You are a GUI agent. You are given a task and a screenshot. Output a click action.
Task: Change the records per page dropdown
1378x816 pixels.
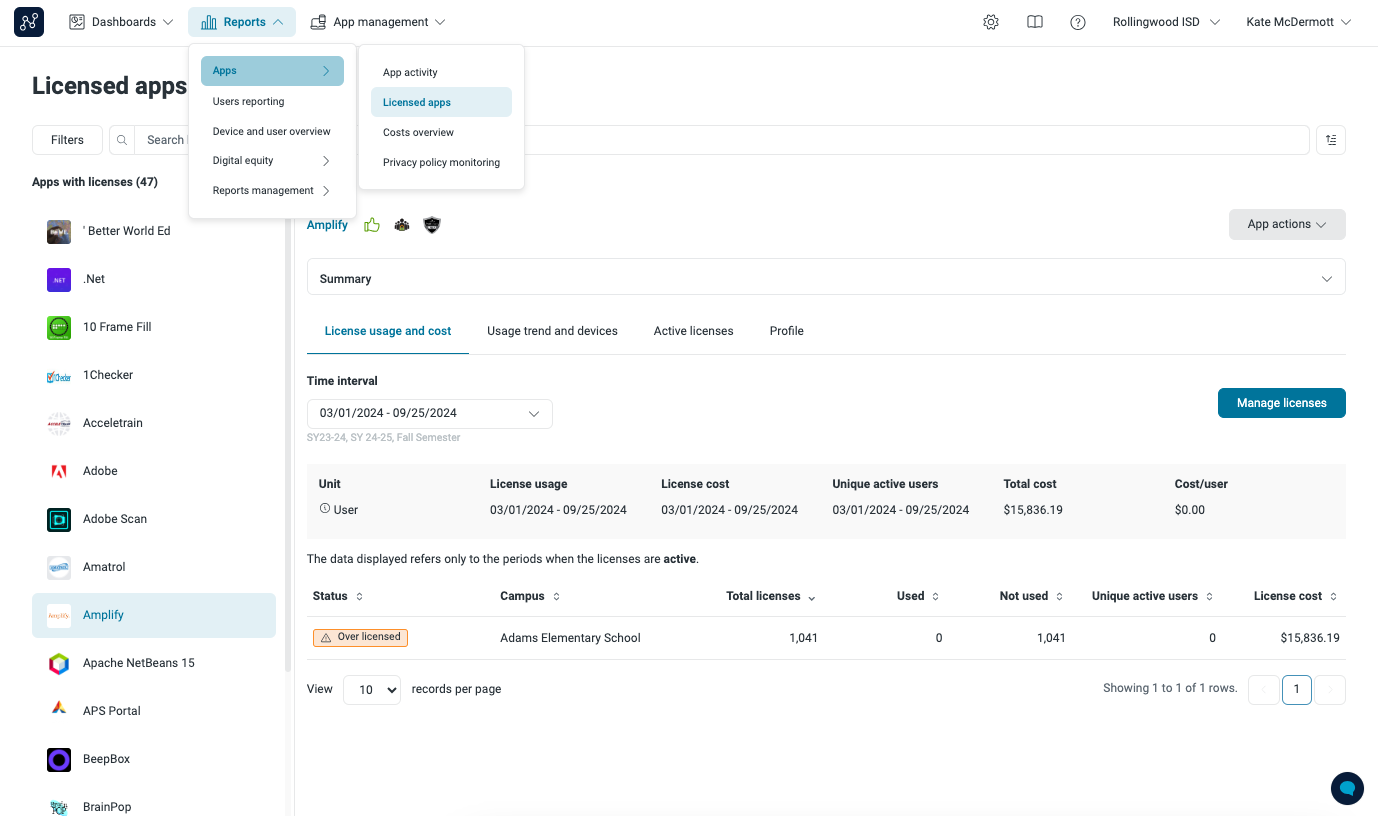pyautogui.click(x=372, y=690)
